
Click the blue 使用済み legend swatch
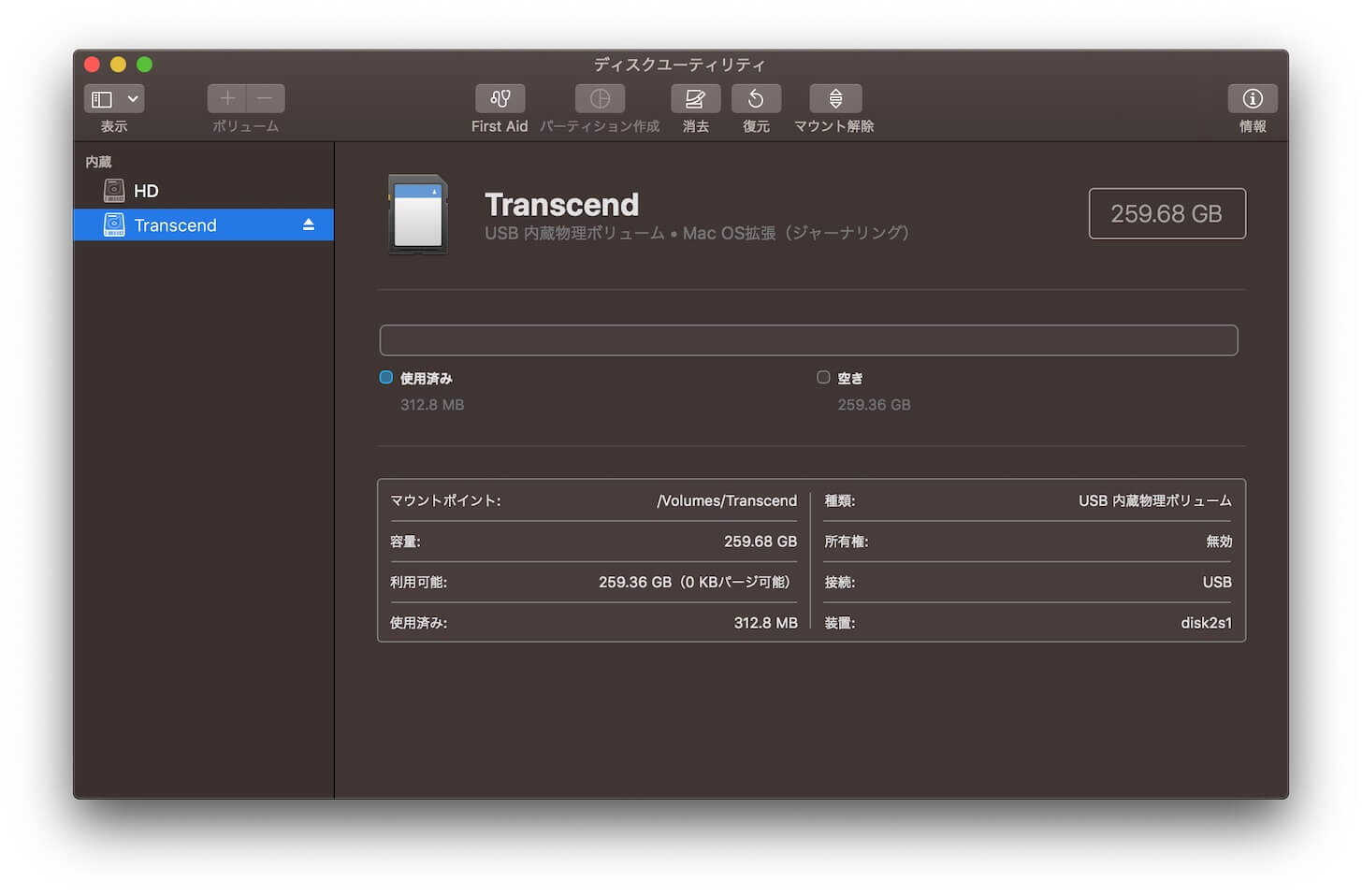click(x=385, y=377)
